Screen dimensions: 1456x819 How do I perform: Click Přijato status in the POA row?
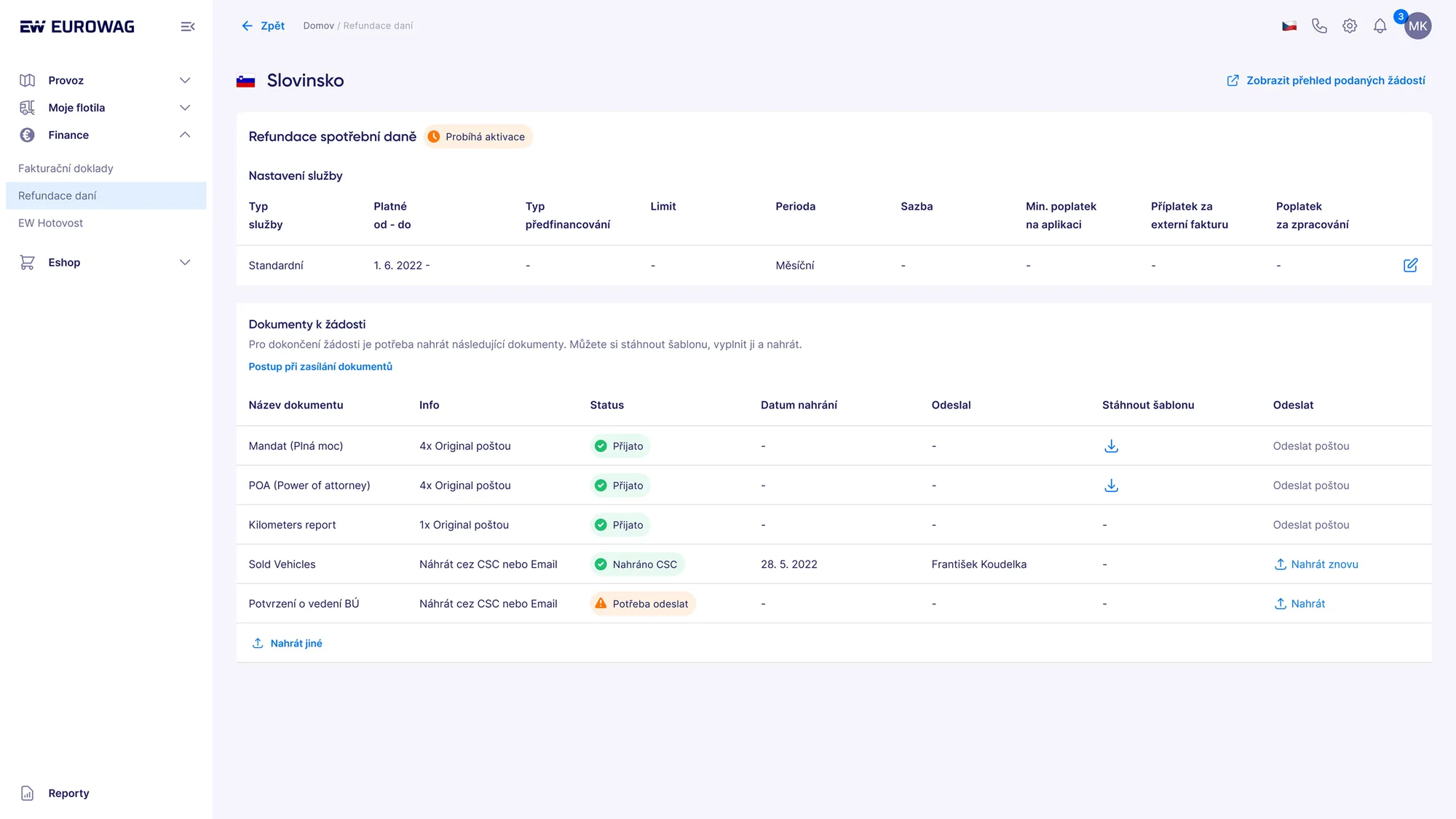click(620, 486)
